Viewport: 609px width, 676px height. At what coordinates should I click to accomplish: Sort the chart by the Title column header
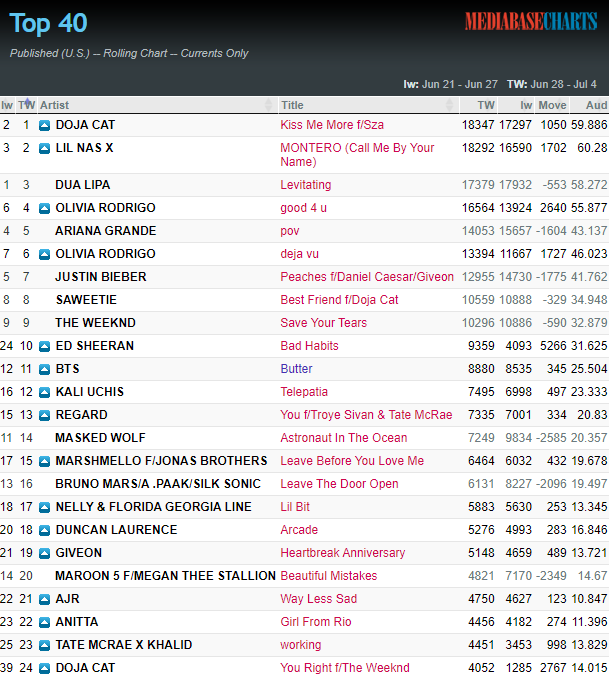pyautogui.click(x=368, y=105)
